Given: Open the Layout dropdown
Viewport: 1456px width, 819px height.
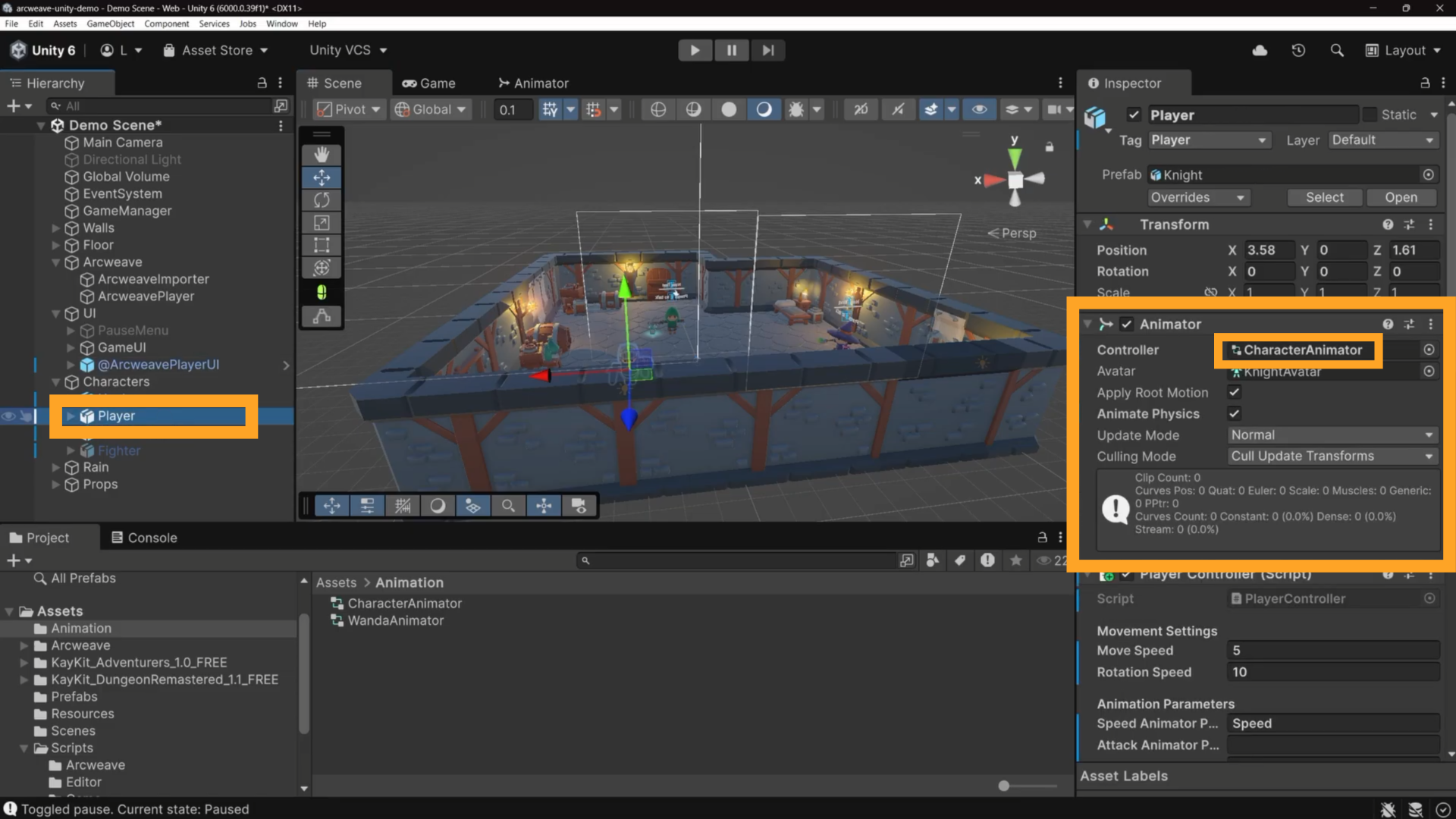Looking at the screenshot, I should click(x=1403, y=50).
